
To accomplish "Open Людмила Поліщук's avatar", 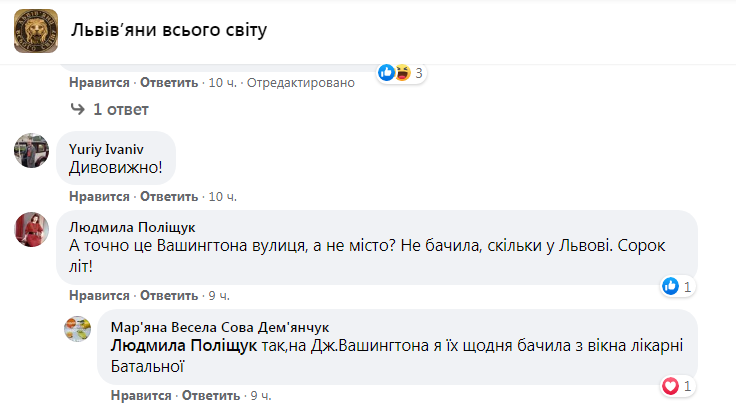I will (x=32, y=229).
